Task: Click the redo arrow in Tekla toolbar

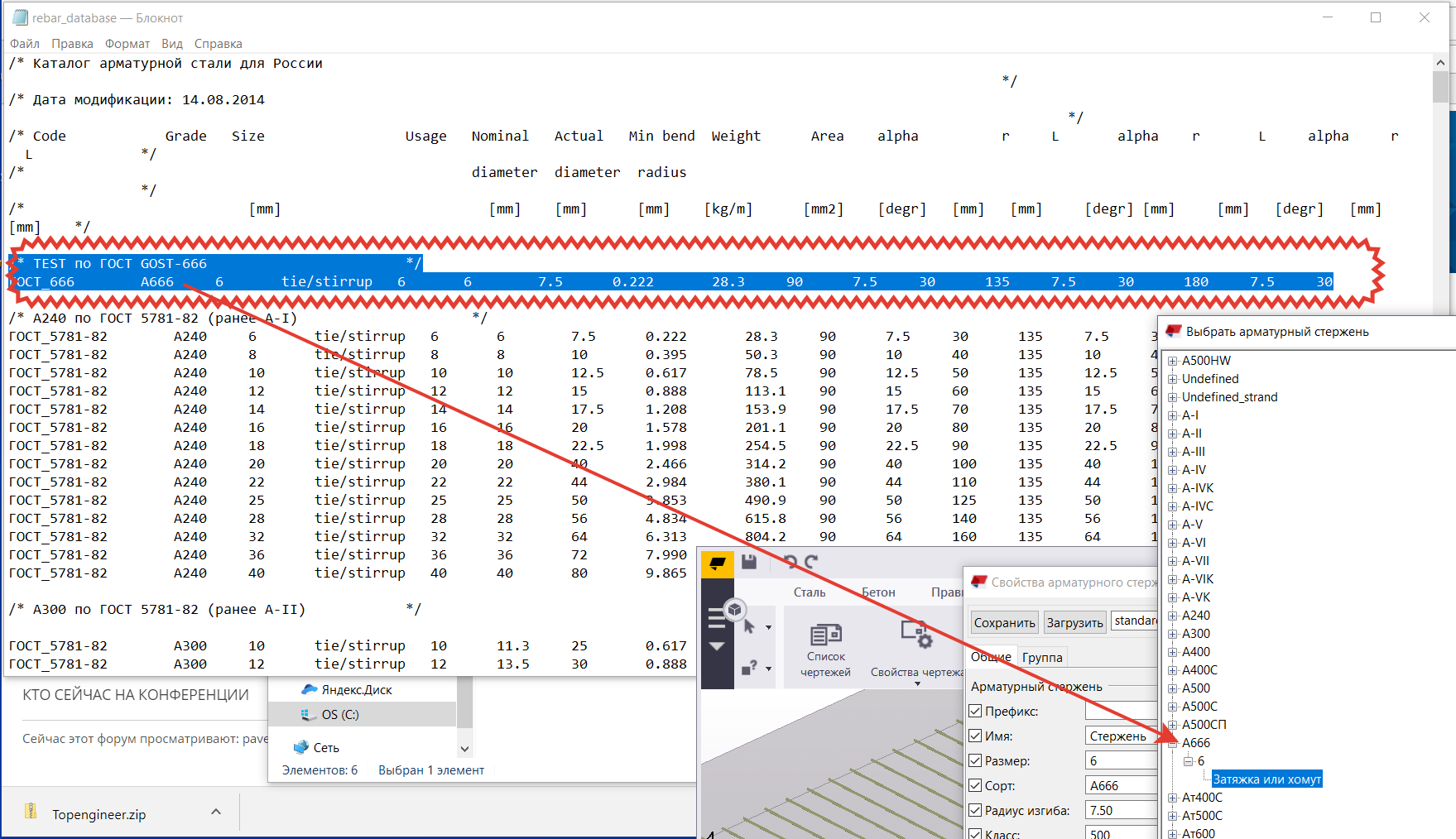Action: click(x=811, y=563)
